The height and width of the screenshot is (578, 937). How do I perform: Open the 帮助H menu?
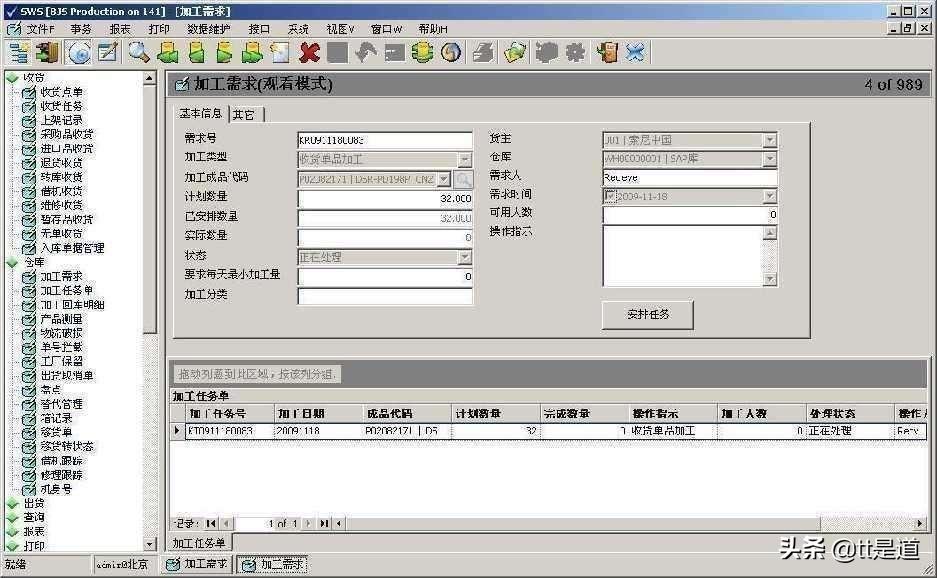[433, 29]
